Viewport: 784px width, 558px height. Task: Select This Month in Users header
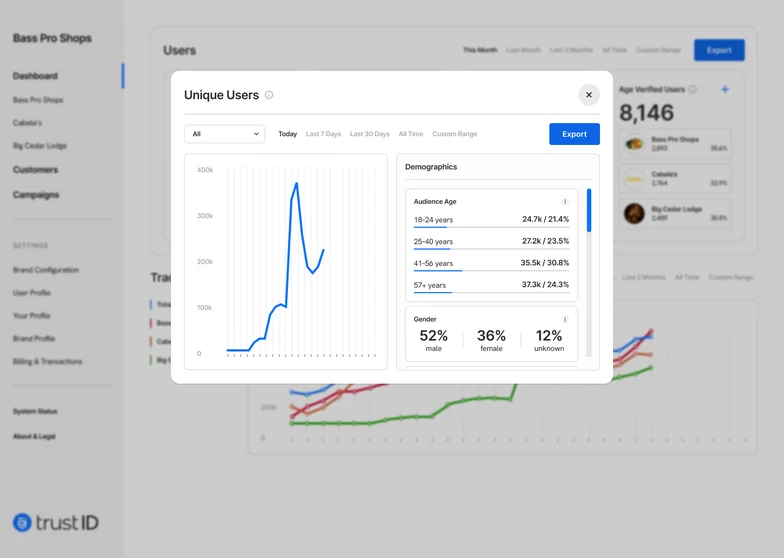click(480, 50)
